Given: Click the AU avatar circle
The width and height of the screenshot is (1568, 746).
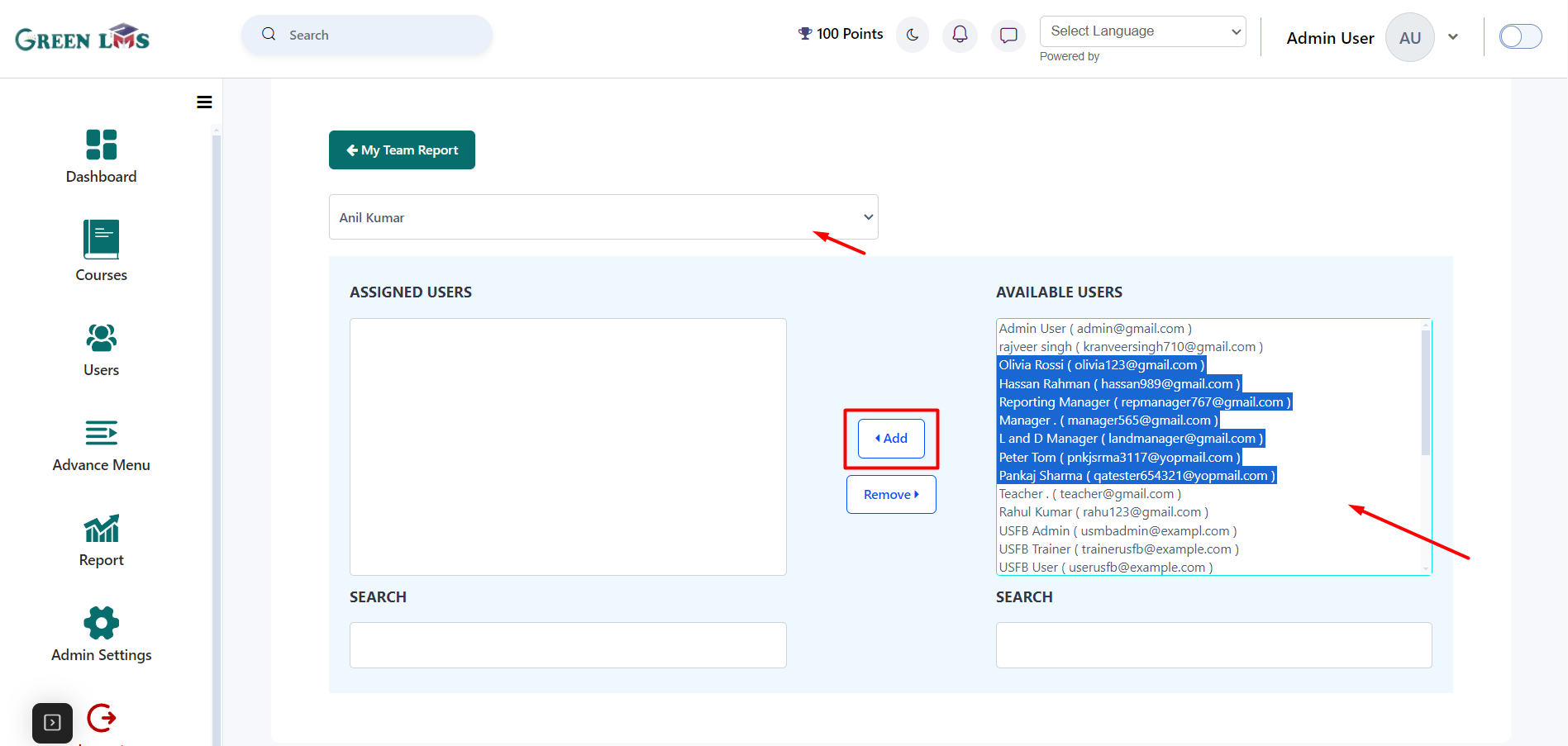Looking at the screenshot, I should click(1410, 37).
